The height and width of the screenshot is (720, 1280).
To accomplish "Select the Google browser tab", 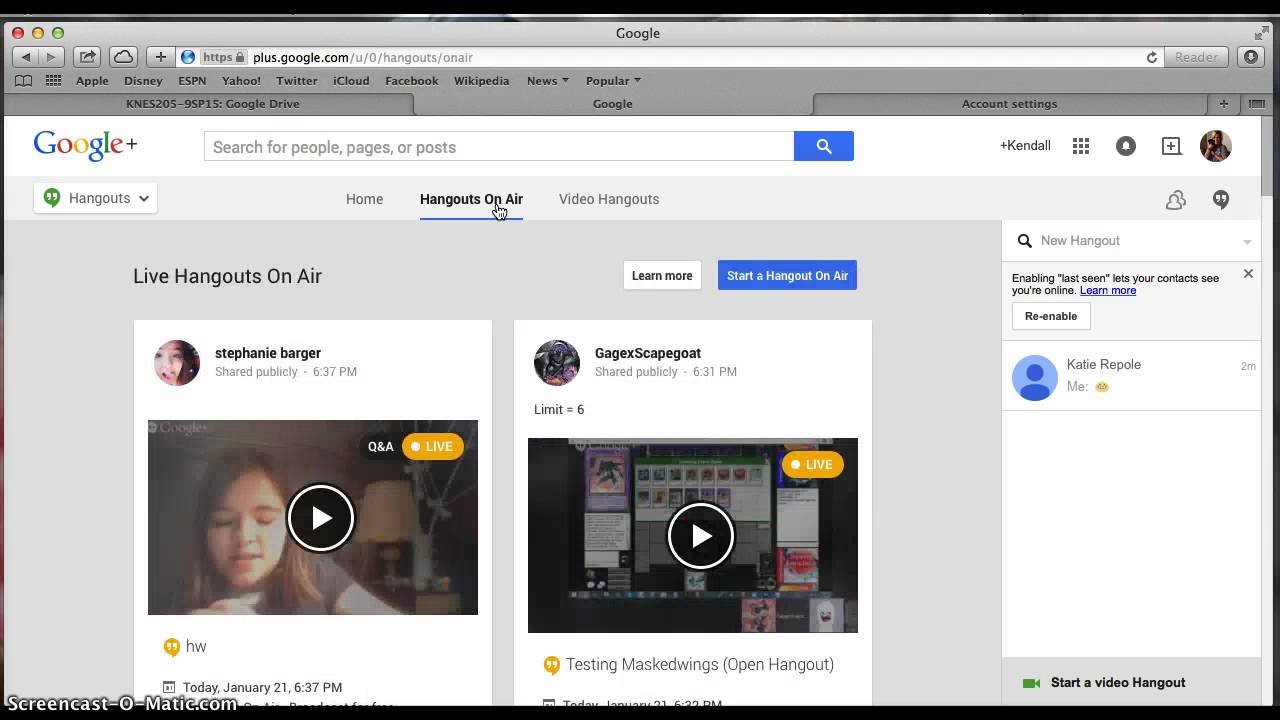I will pos(612,104).
